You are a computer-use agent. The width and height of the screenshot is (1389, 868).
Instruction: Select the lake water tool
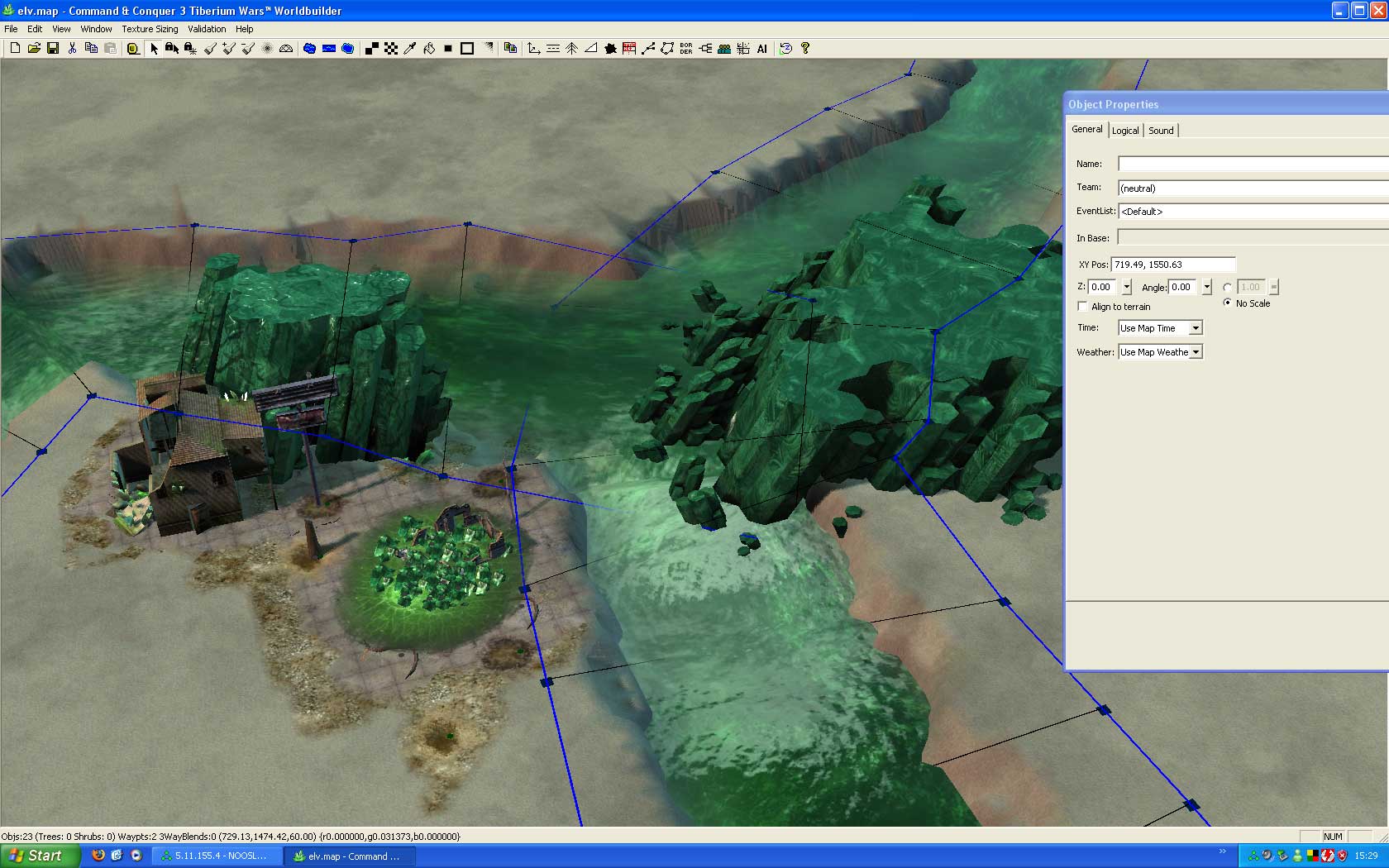pos(309,49)
